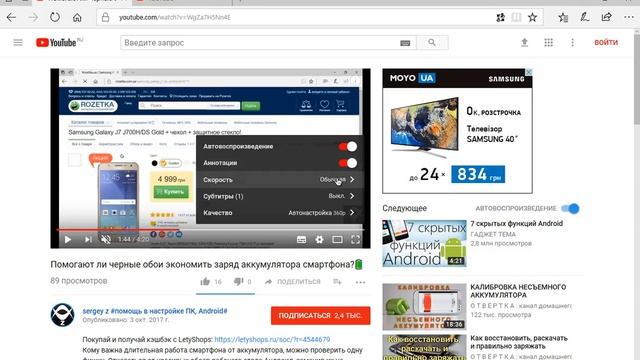Open the YouTube hamburger guide menu
Viewport: 640px width, 360px height.
click(x=18, y=42)
